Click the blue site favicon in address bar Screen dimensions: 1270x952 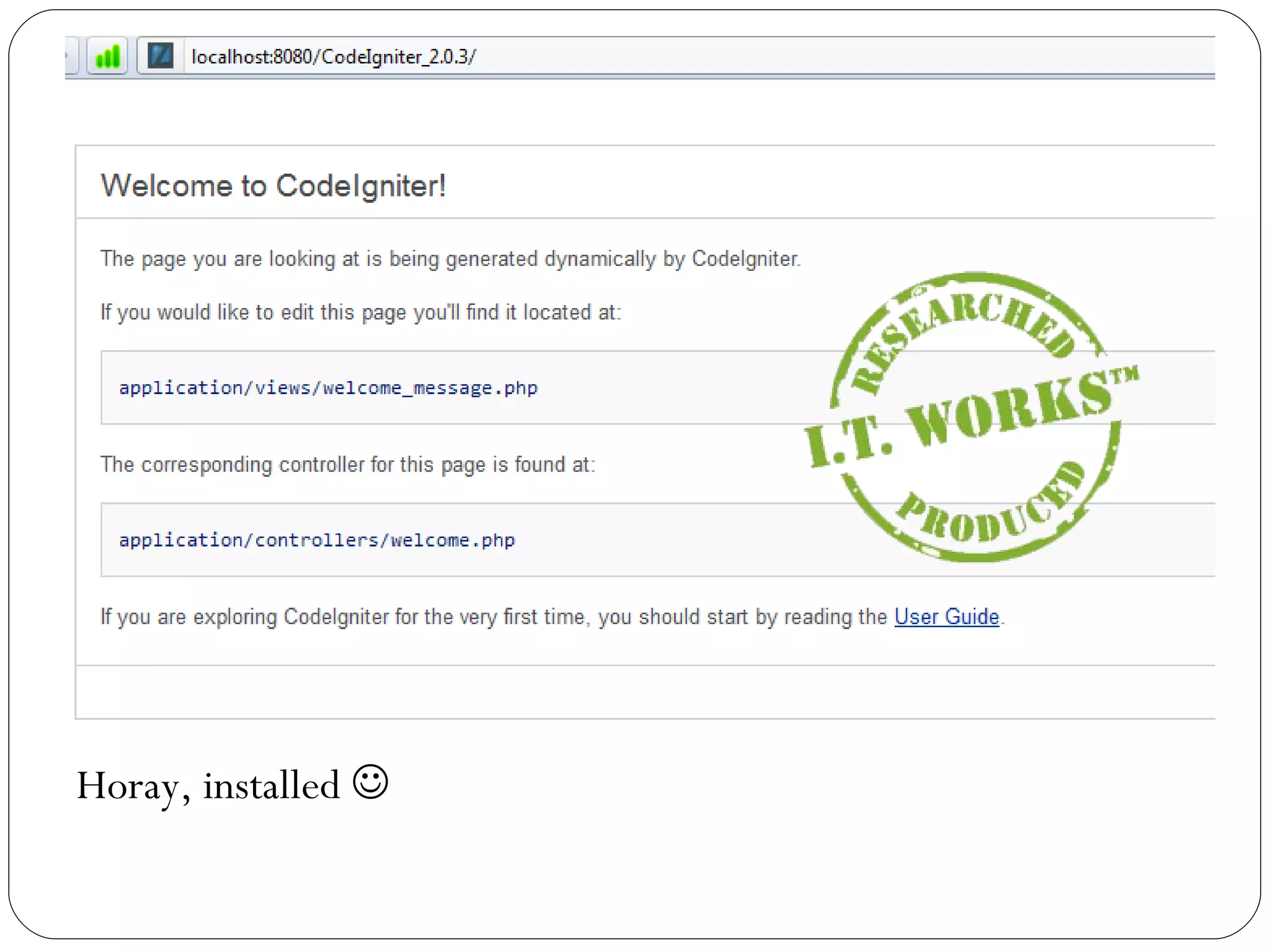click(x=160, y=56)
